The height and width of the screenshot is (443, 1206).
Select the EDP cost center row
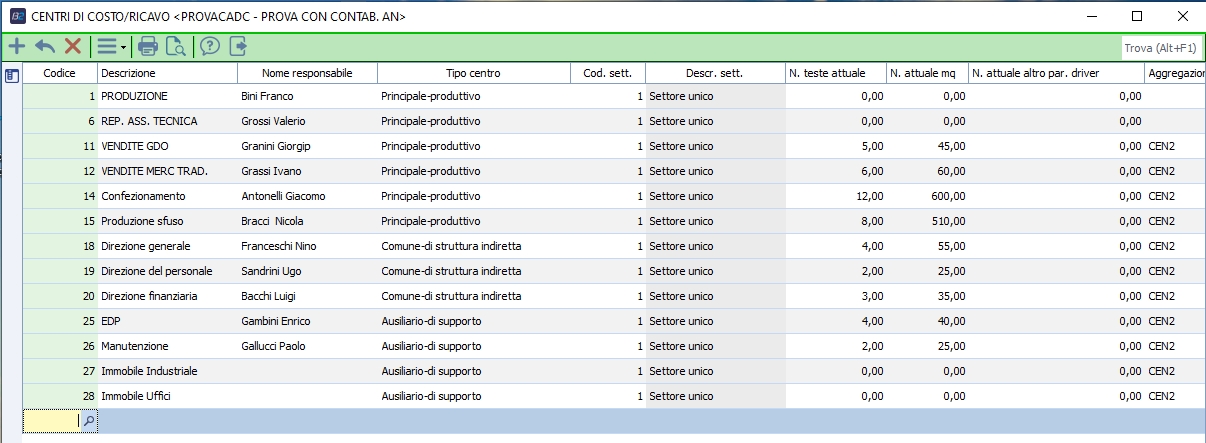tap(167, 322)
